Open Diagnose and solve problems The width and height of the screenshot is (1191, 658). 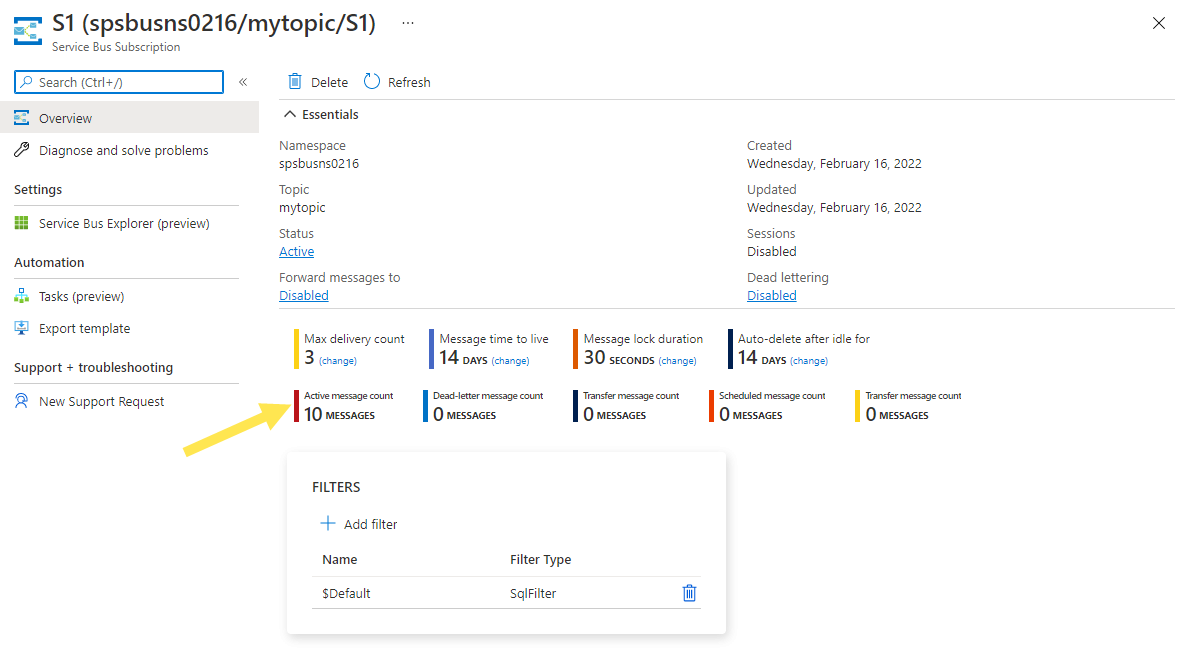pos(124,150)
